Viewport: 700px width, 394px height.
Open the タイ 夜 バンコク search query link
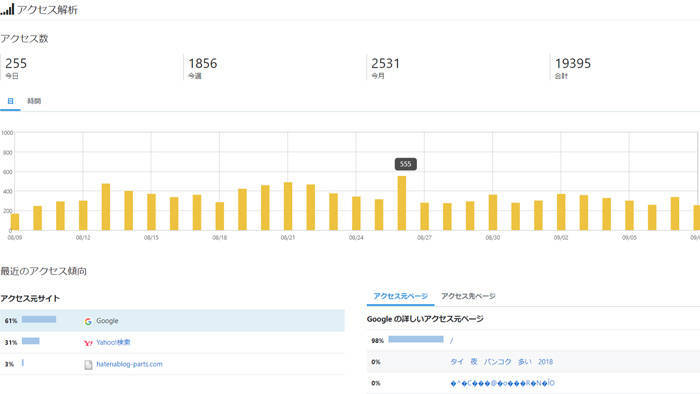point(501,362)
